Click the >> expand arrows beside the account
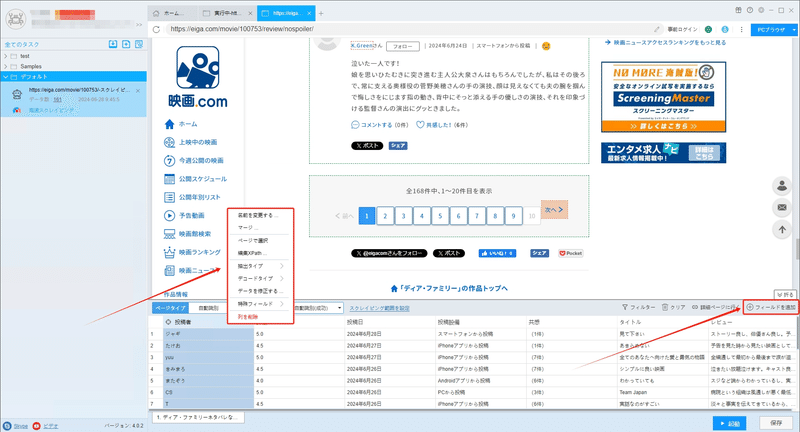Viewport: 800px width, 432px height. [139, 24]
